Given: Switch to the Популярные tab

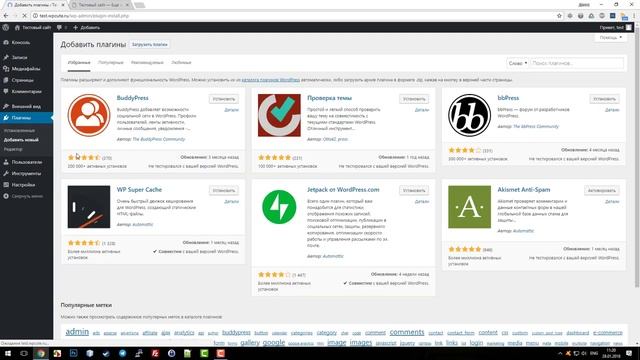Looking at the screenshot, I should click(111, 63).
